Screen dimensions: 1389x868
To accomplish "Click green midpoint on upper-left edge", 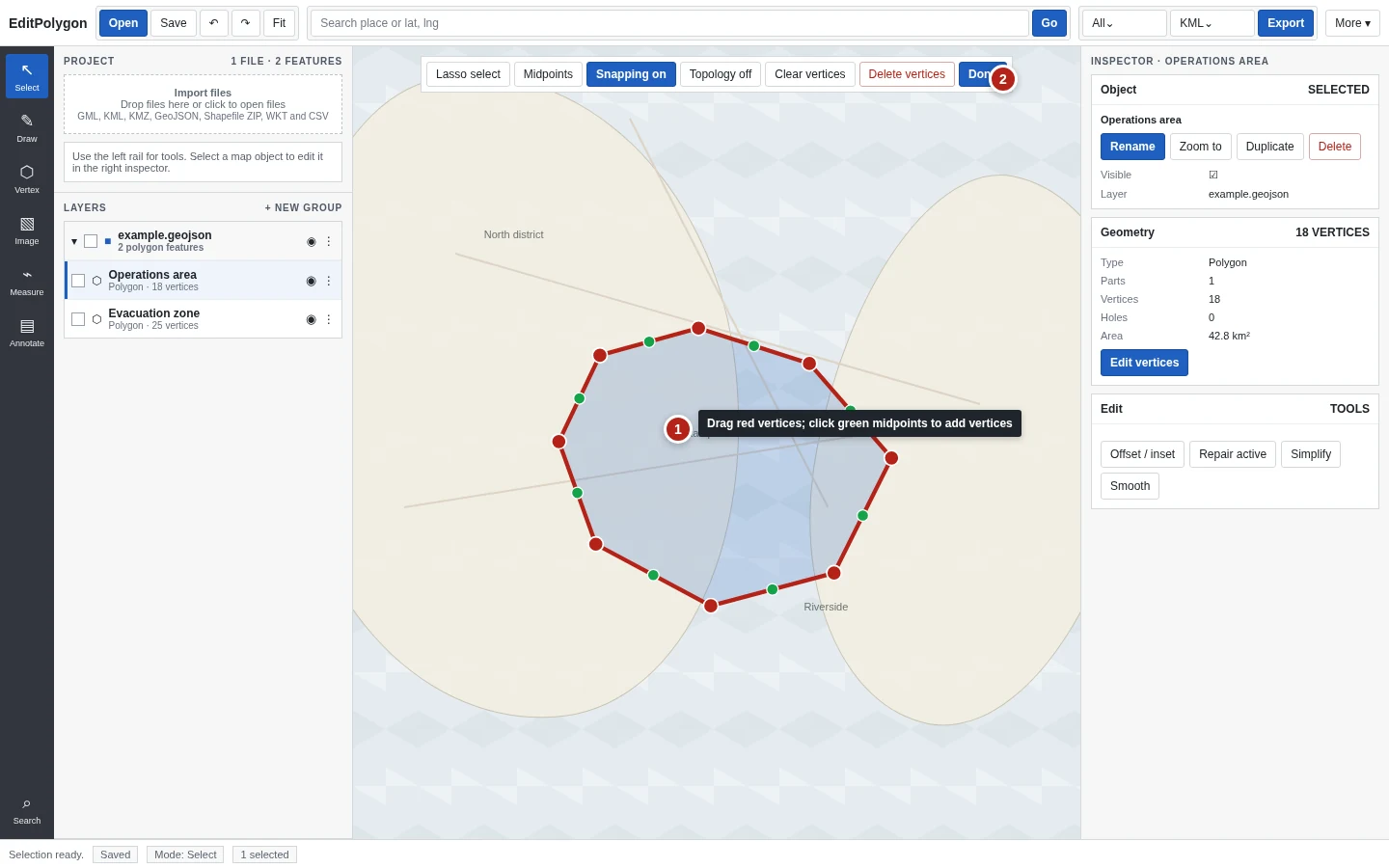I will tap(649, 341).
